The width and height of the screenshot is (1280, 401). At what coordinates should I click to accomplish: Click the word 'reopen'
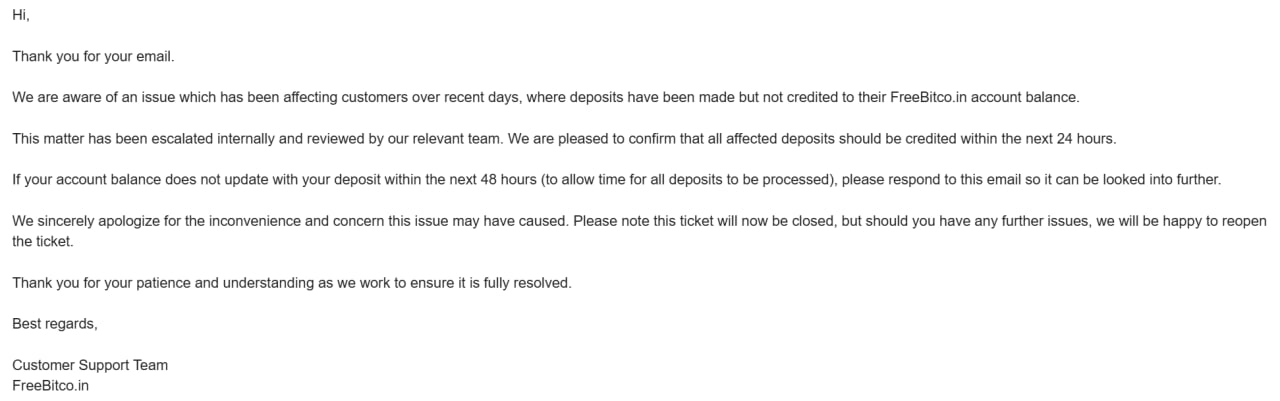[x=1244, y=221]
